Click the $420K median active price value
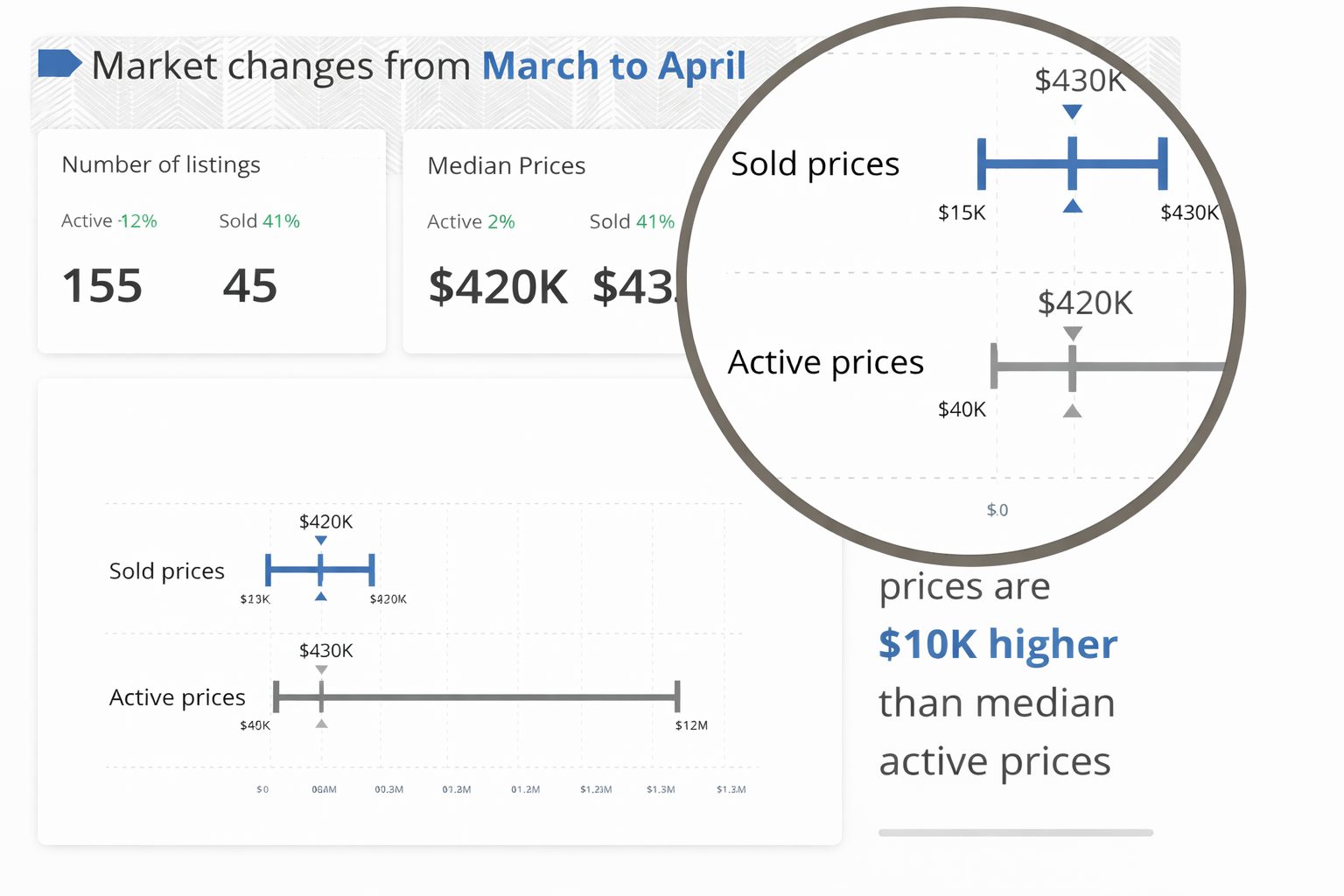 (498, 287)
